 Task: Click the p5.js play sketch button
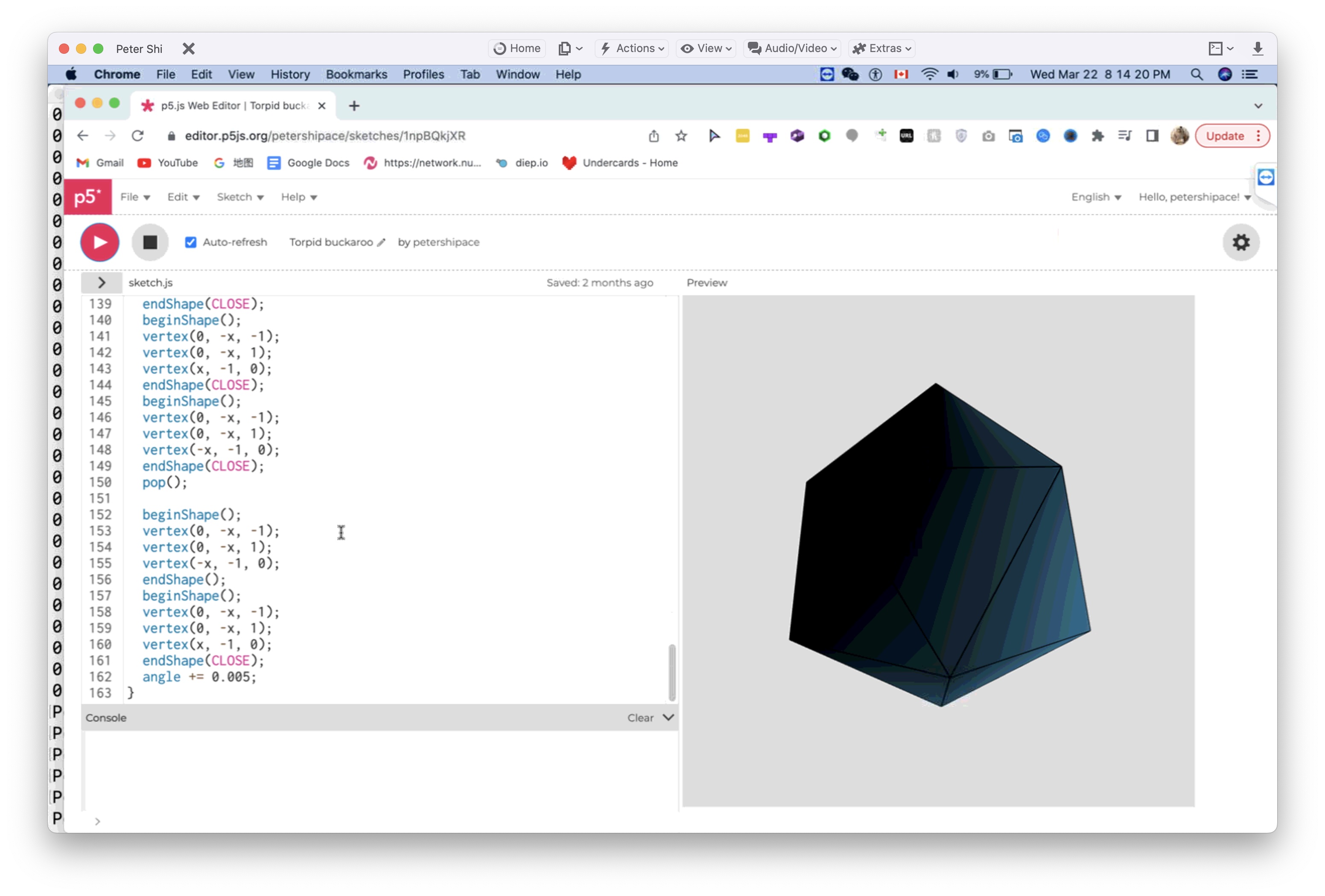100,242
